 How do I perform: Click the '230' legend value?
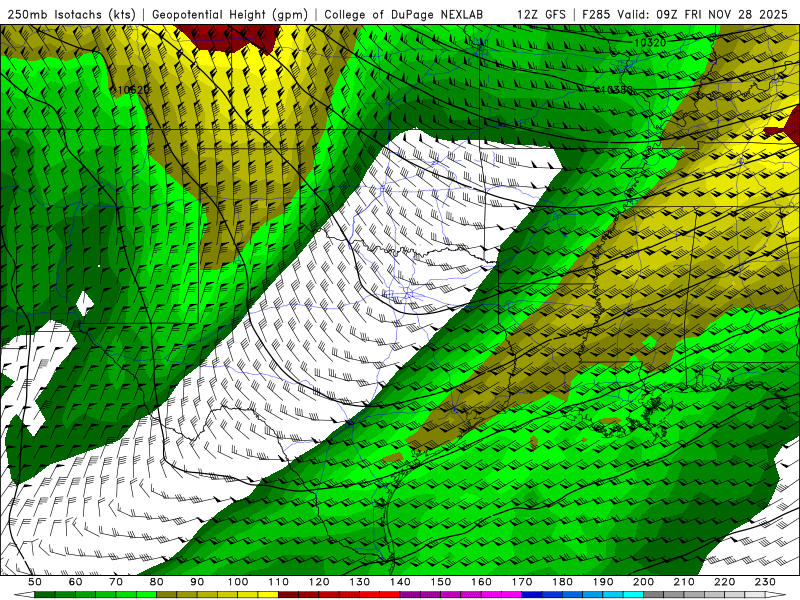(x=765, y=582)
